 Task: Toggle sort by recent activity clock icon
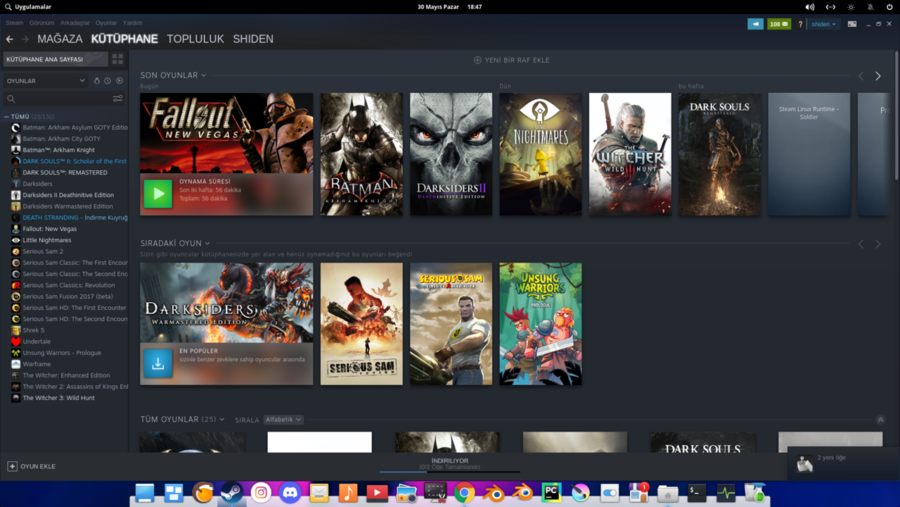click(x=107, y=81)
